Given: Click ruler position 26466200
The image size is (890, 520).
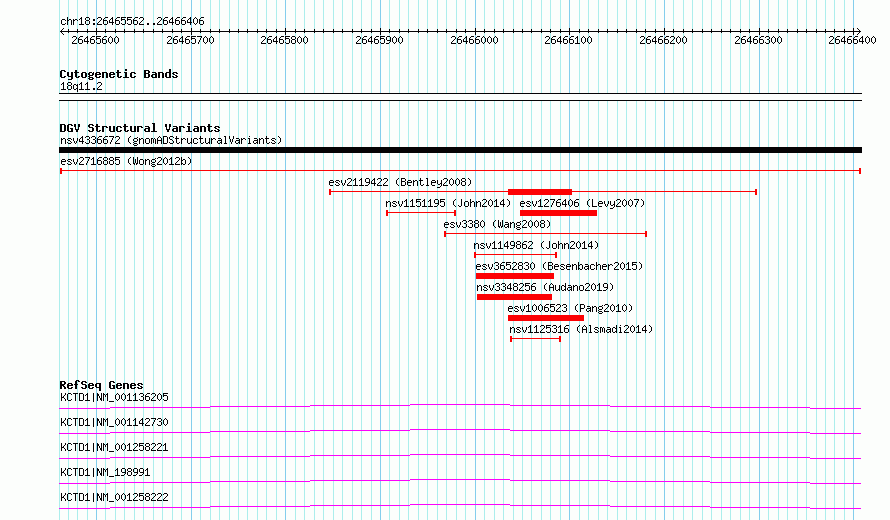Looking at the screenshot, I should 663,40.
